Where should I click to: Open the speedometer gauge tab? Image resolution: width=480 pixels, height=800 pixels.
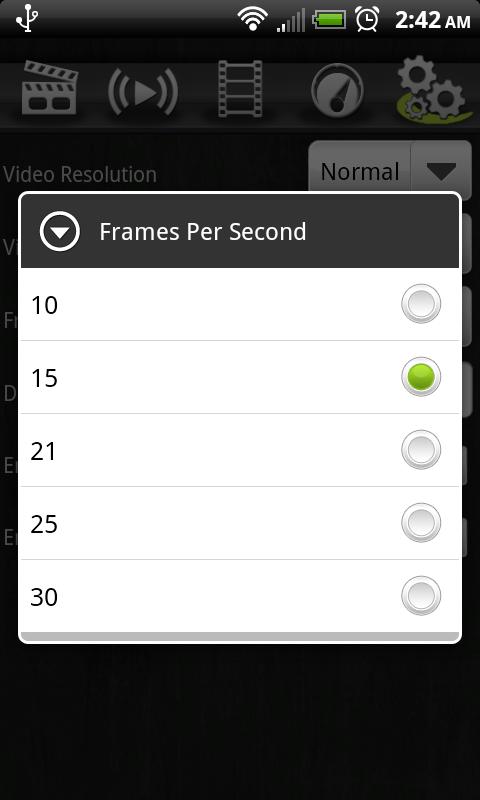click(x=337, y=91)
